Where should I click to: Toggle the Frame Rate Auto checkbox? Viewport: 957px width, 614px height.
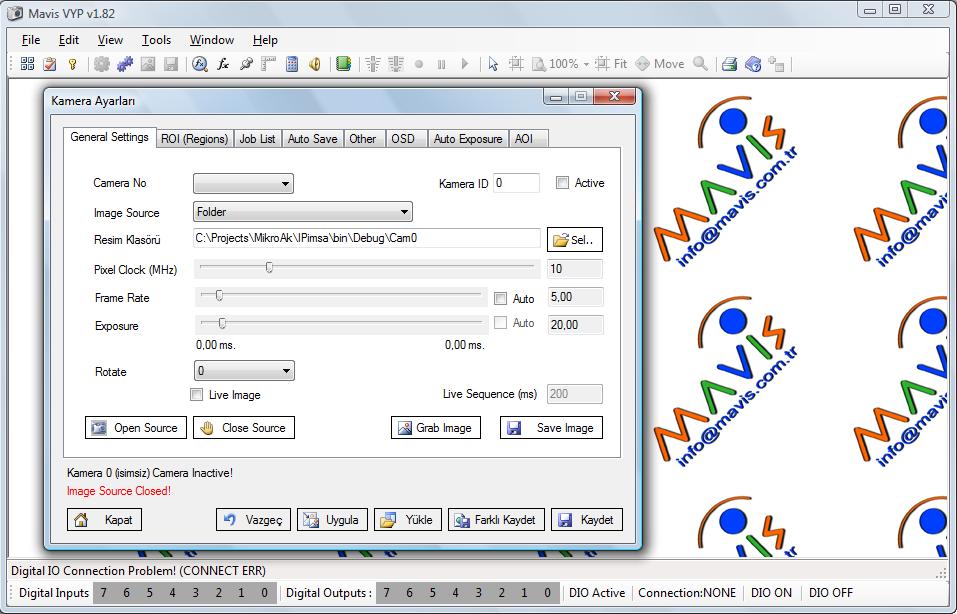point(500,298)
